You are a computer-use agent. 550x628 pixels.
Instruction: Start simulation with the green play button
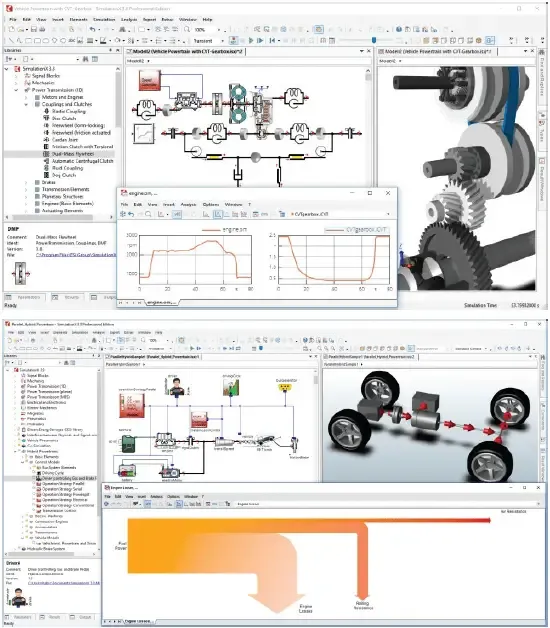tap(251, 40)
